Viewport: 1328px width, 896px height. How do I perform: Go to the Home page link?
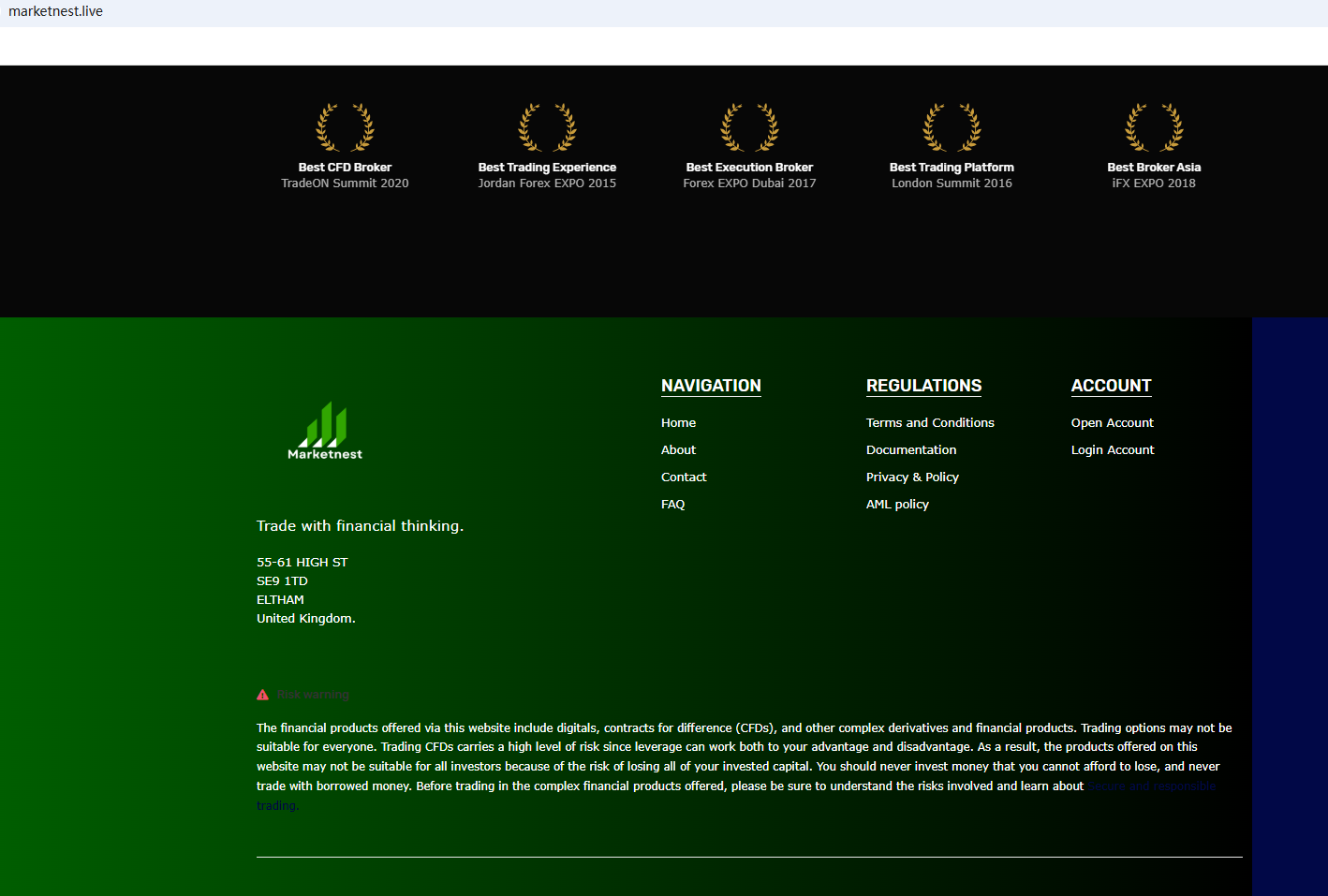tap(678, 423)
